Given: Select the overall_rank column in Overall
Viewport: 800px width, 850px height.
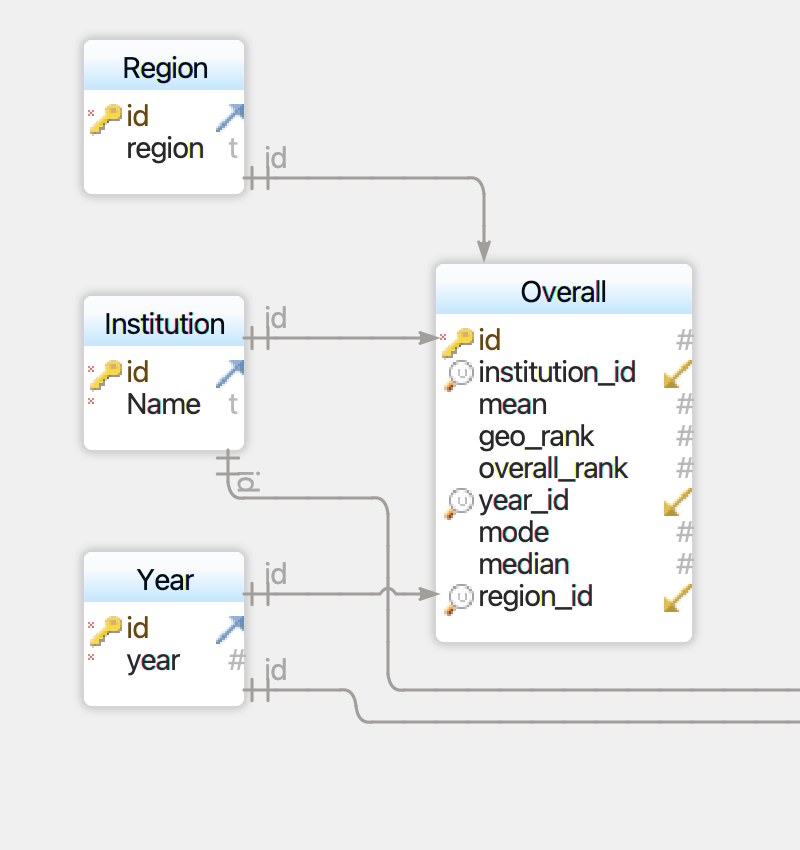Looking at the screenshot, I should pos(553,468).
